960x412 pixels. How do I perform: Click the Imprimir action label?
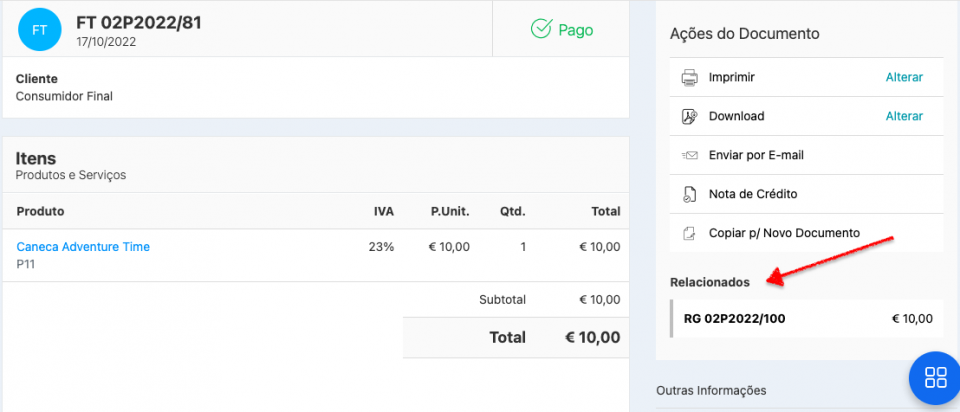[x=731, y=77]
